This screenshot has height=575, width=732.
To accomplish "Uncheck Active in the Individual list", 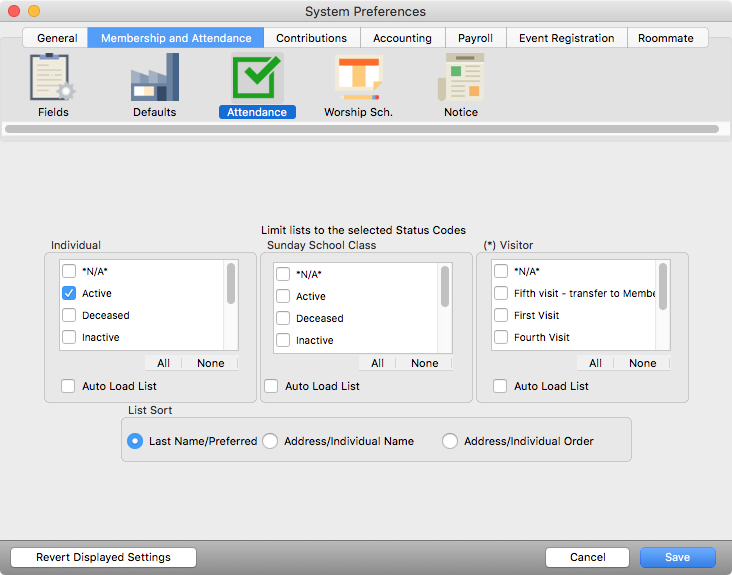I will tap(69, 294).
